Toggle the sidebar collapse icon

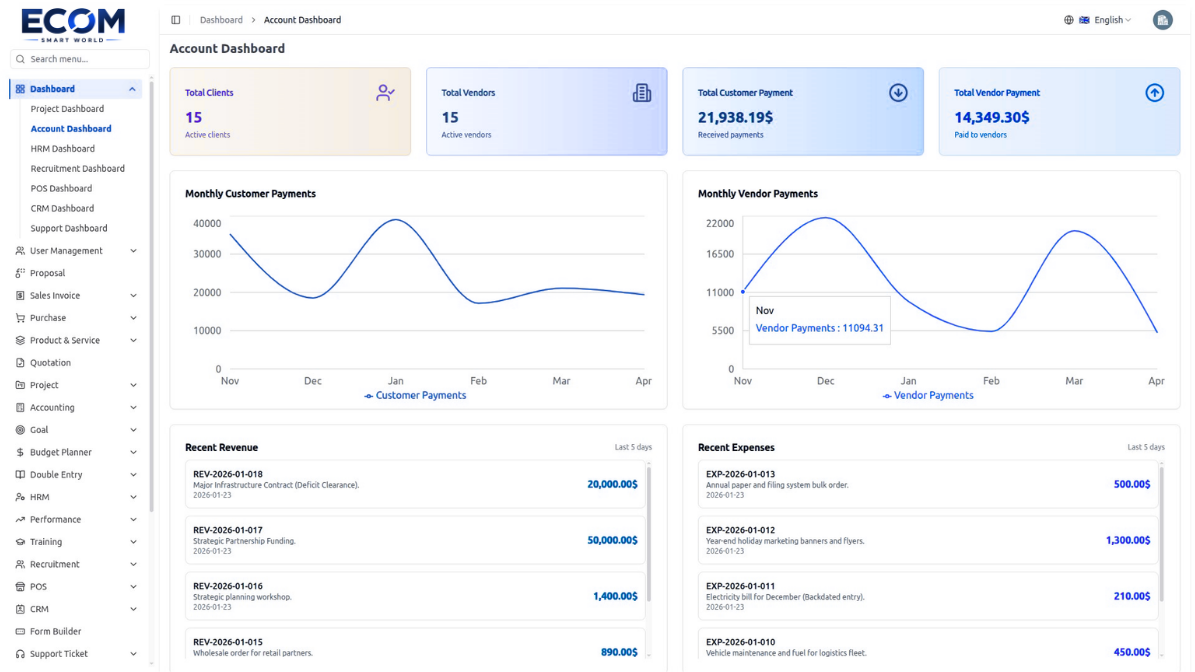pos(176,20)
